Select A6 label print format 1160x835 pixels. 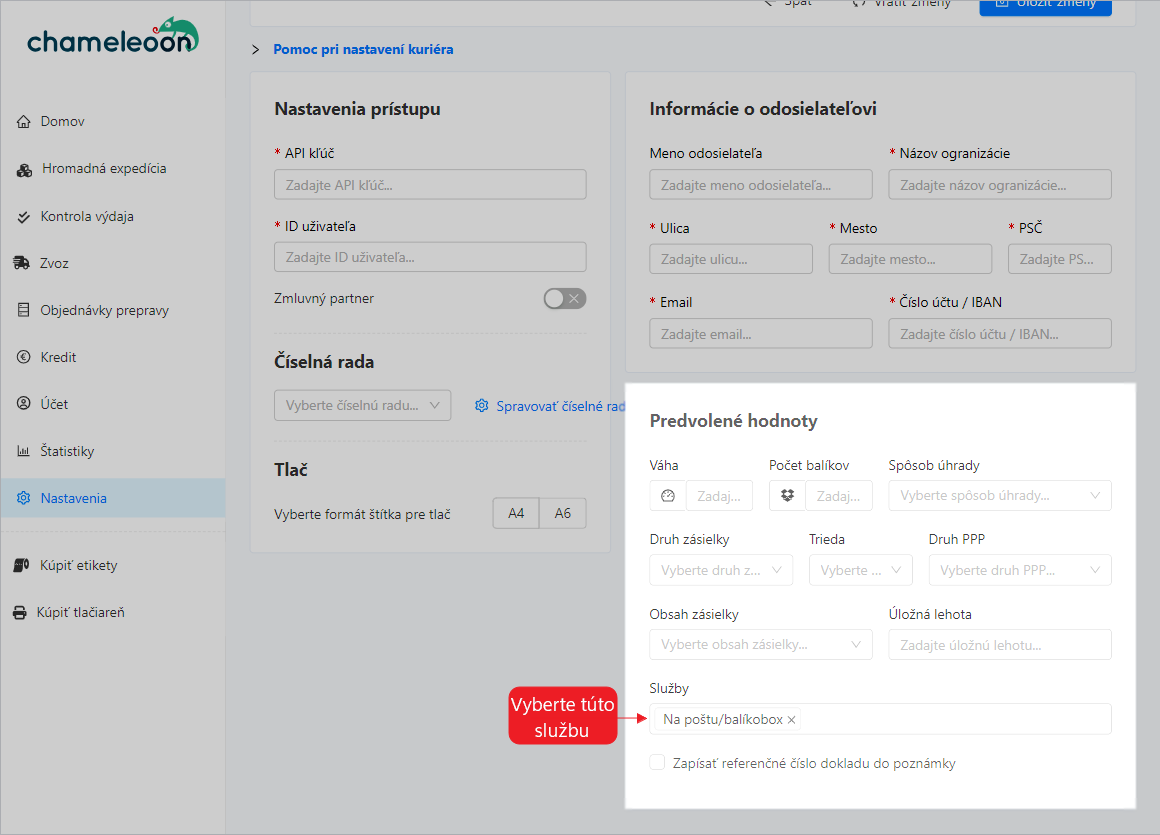tap(563, 513)
